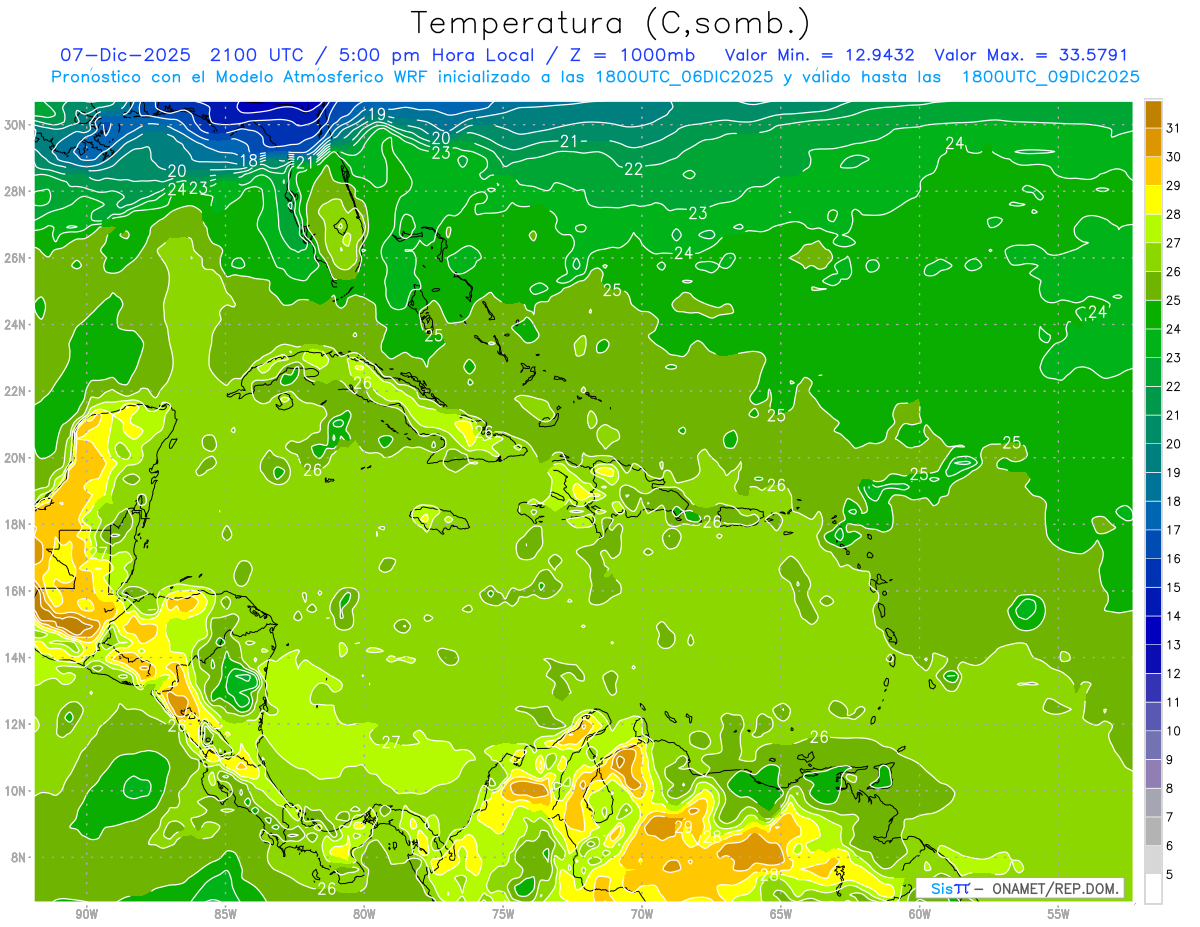The image size is (1200, 927).
Task: Click the legend value label '31'
Action: tap(1173, 128)
